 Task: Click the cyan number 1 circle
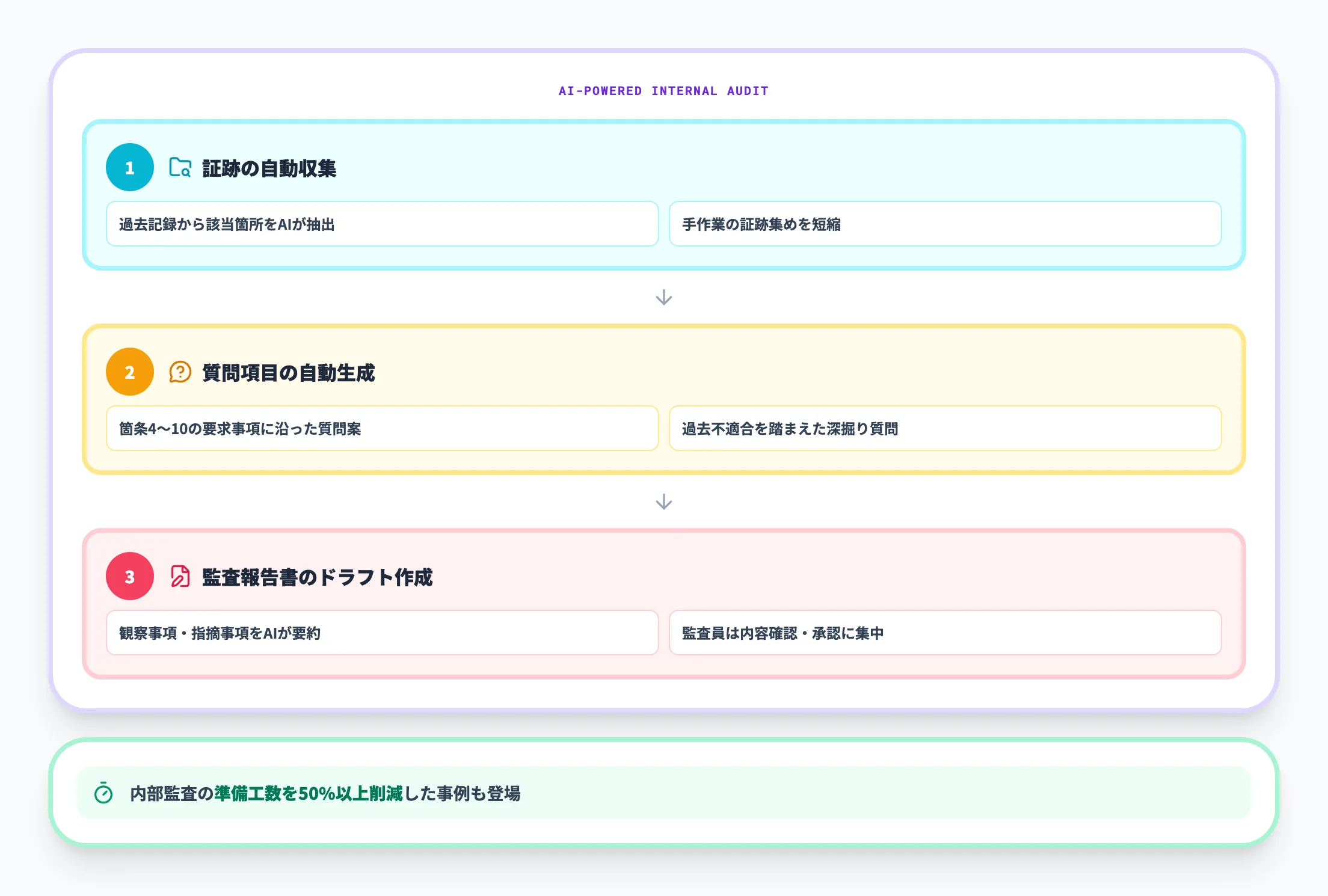click(x=130, y=168)
